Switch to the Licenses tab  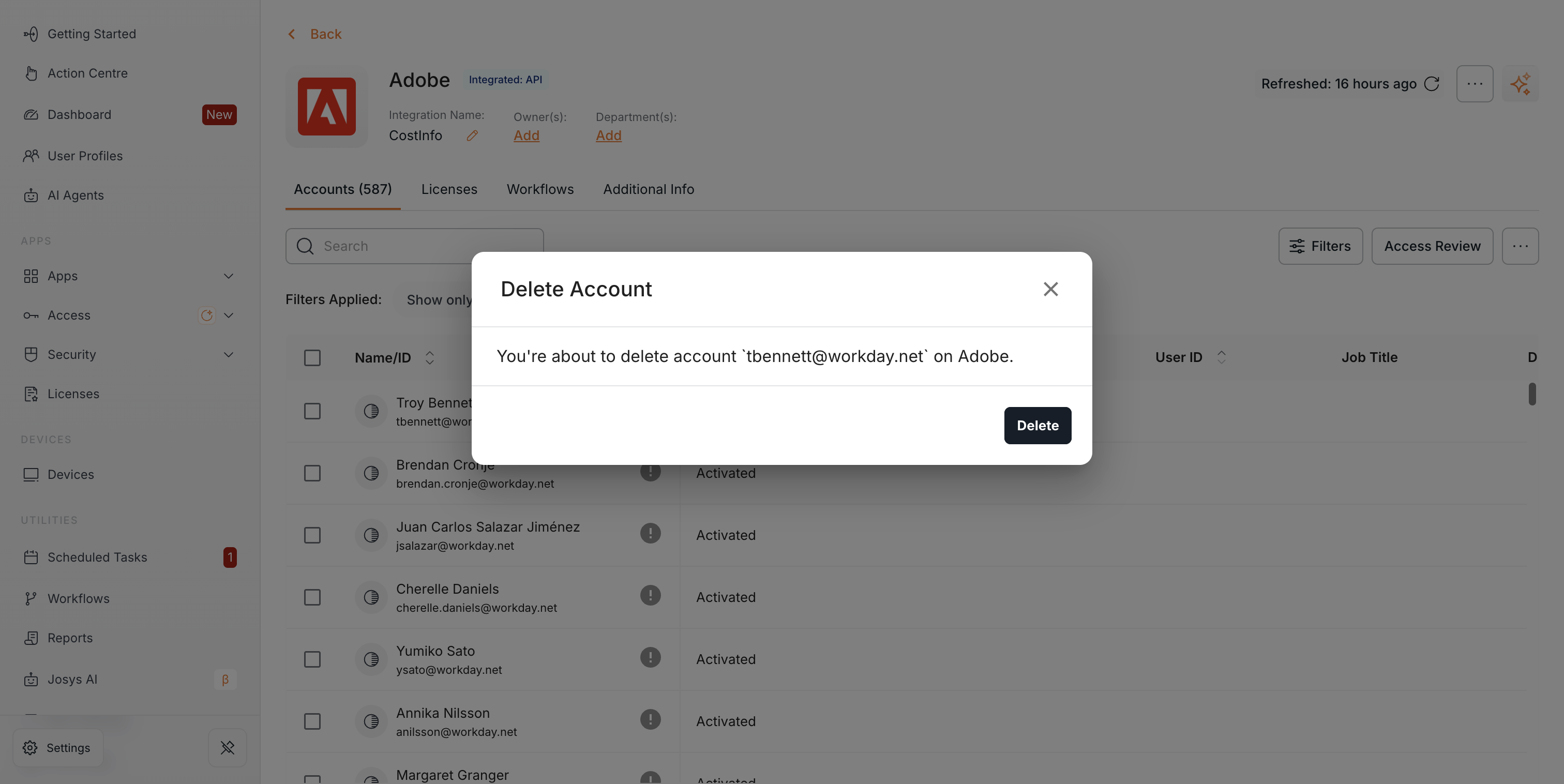(x=449, y=189)
